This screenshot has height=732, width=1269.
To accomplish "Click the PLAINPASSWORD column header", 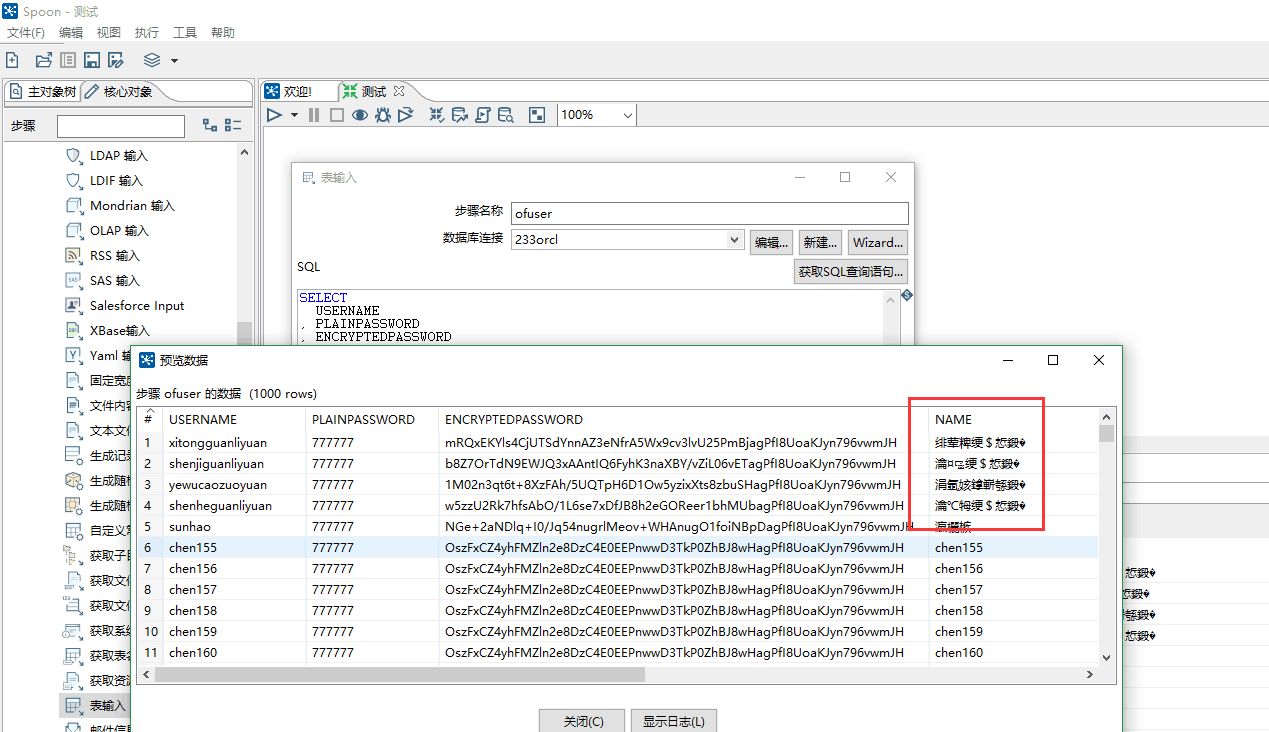I will [x=372, y=419].
